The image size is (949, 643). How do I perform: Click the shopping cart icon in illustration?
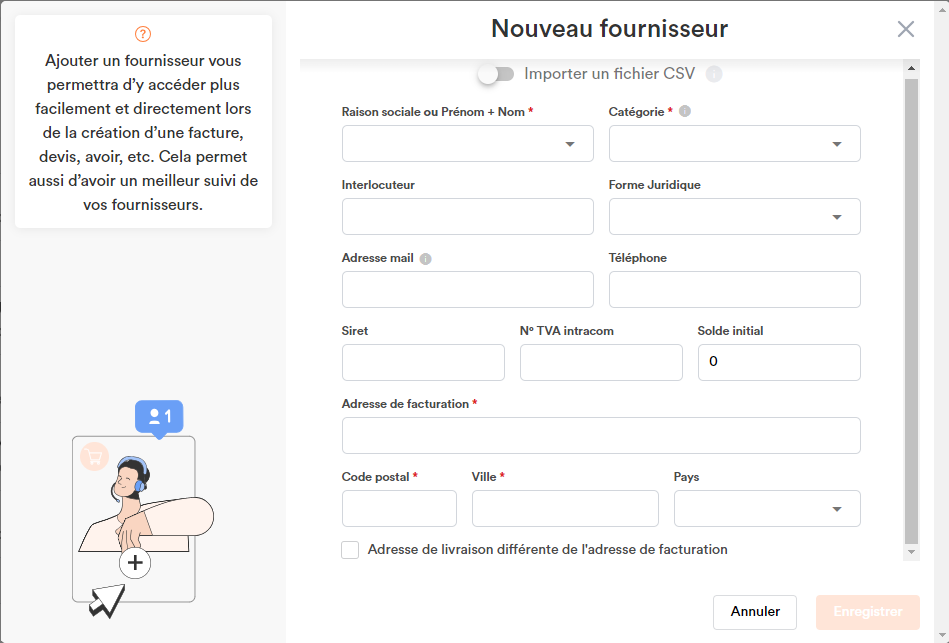click(x=94, y=457)
